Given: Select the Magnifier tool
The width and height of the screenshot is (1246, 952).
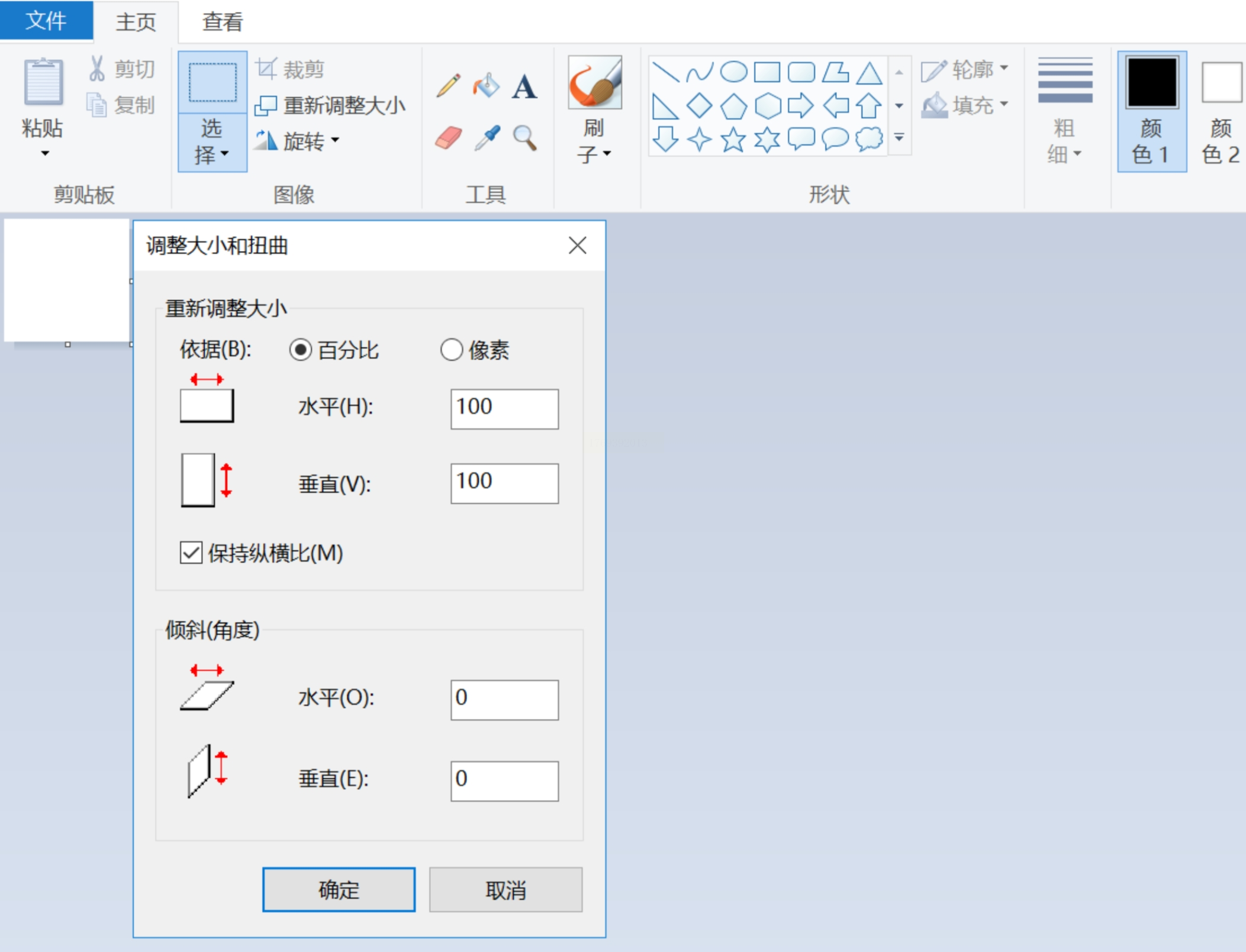Looking at the screenshot, I should click(524, 138).
